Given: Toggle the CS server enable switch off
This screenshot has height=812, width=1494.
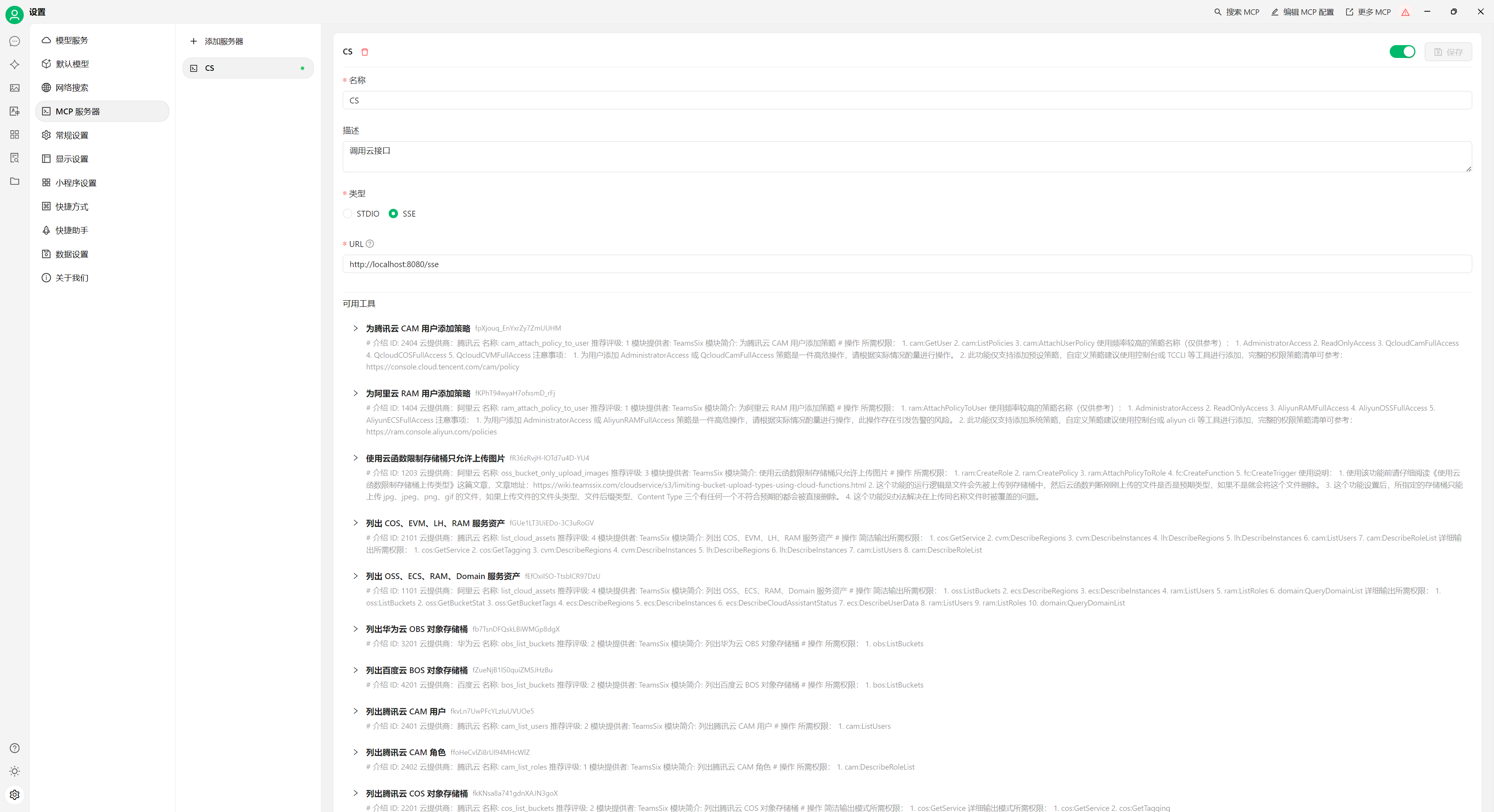Looking at the screenshot, I should coord(1402,52).
